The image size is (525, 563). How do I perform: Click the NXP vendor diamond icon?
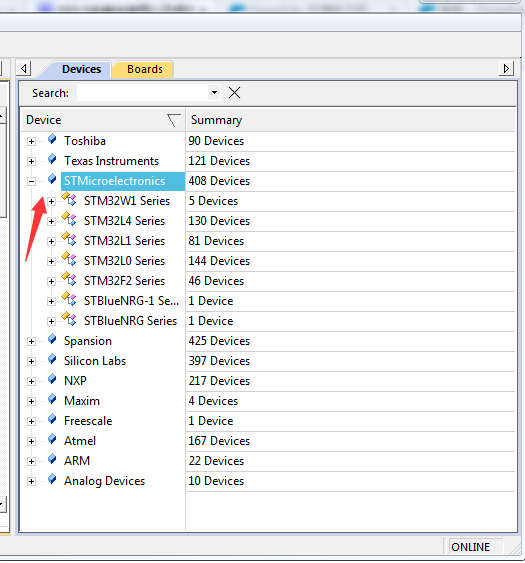(x=52, y=380)
